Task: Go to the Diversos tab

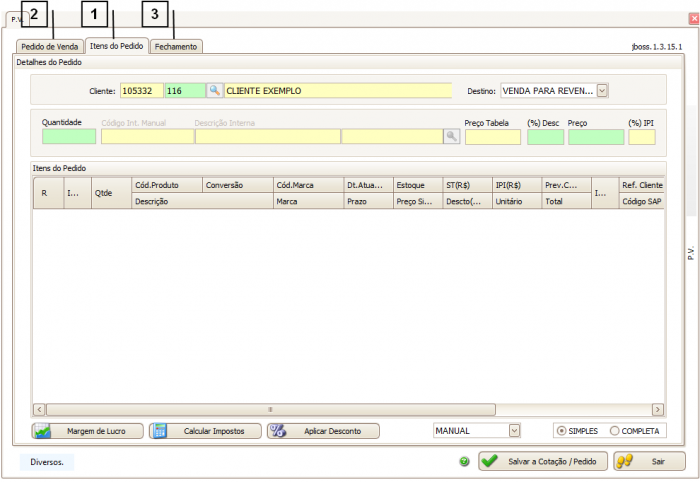Action: [x=47, y=462]
